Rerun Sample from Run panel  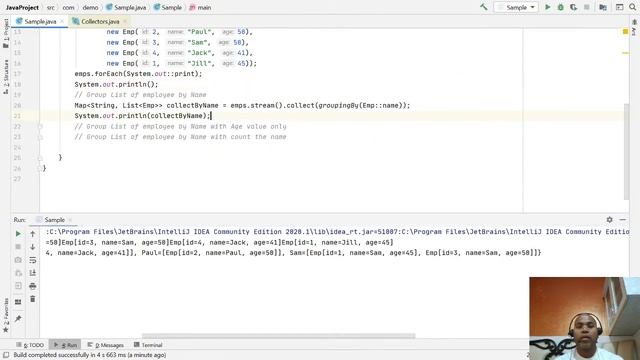tap(18, 234)
